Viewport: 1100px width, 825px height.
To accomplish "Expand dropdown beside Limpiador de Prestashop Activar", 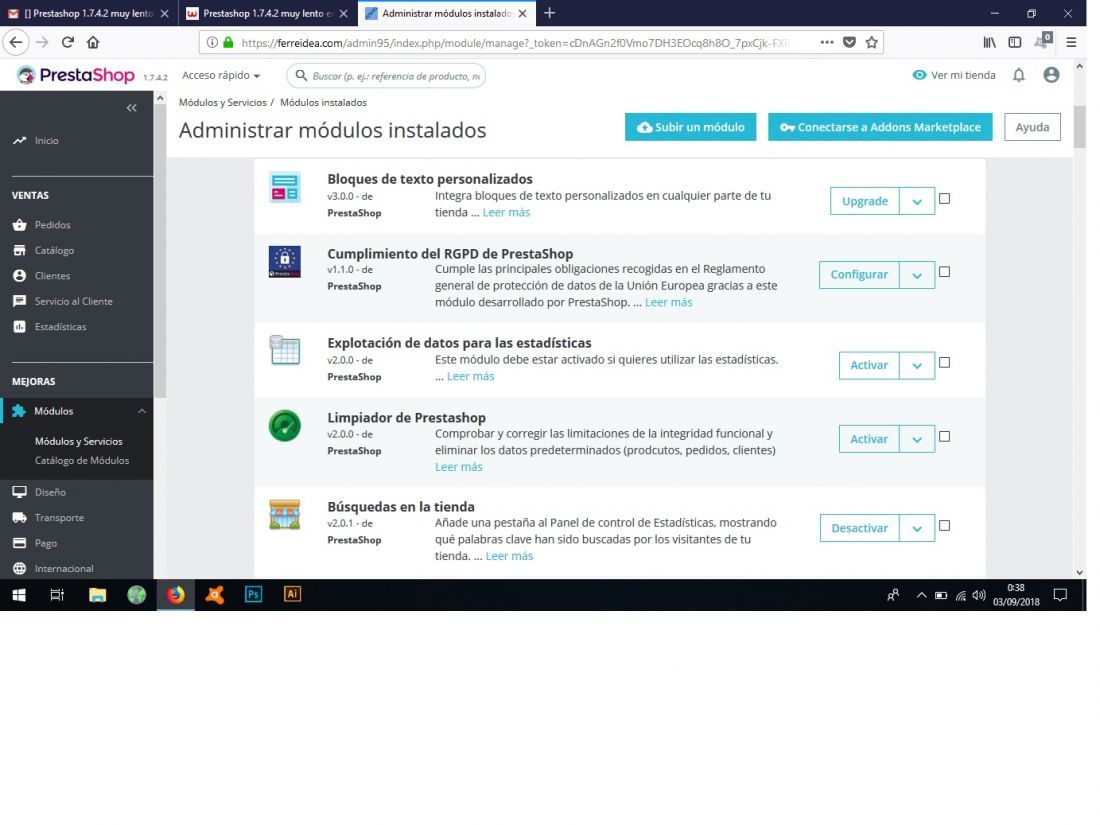I will (917, 439).
